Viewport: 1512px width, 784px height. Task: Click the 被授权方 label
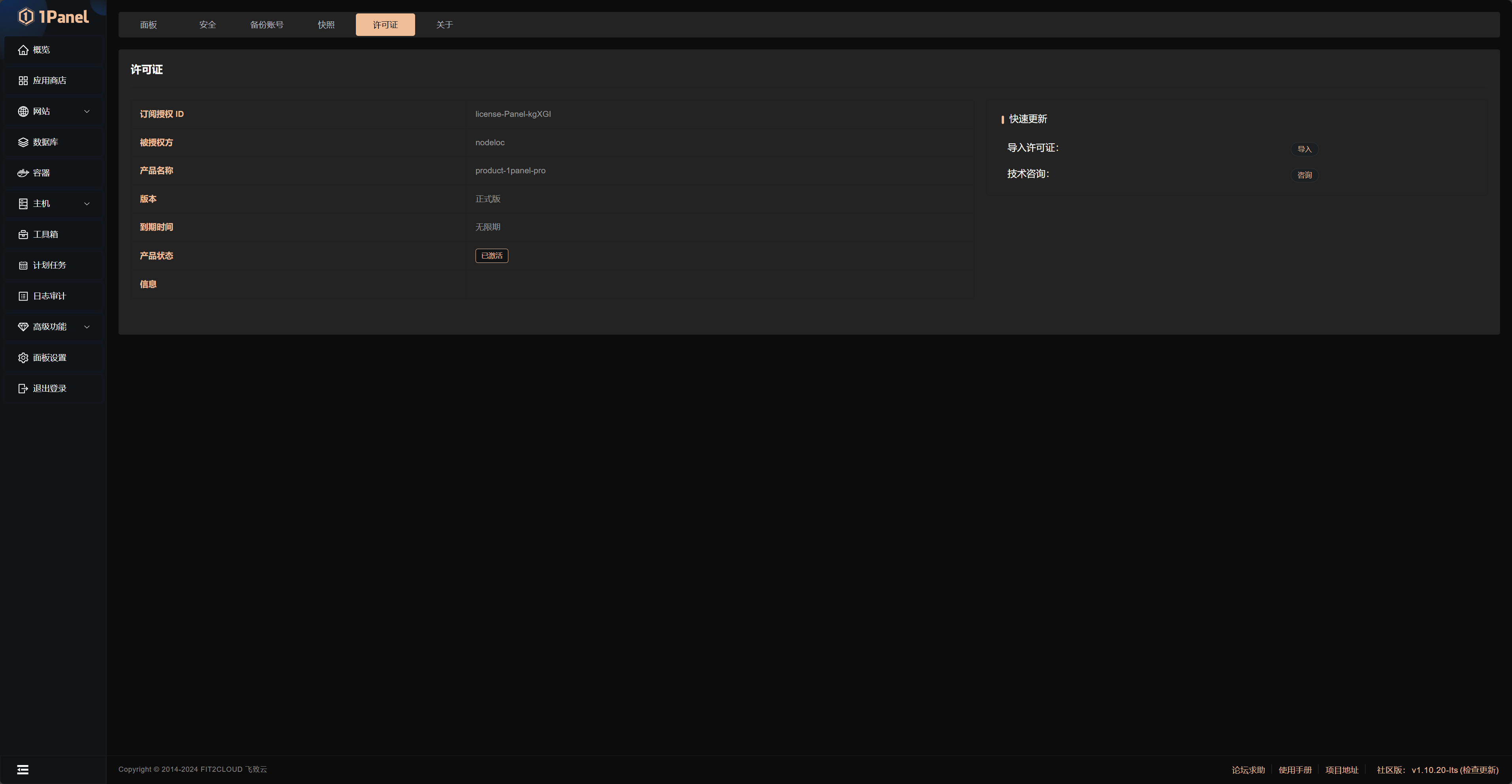(x=156, y=143)
